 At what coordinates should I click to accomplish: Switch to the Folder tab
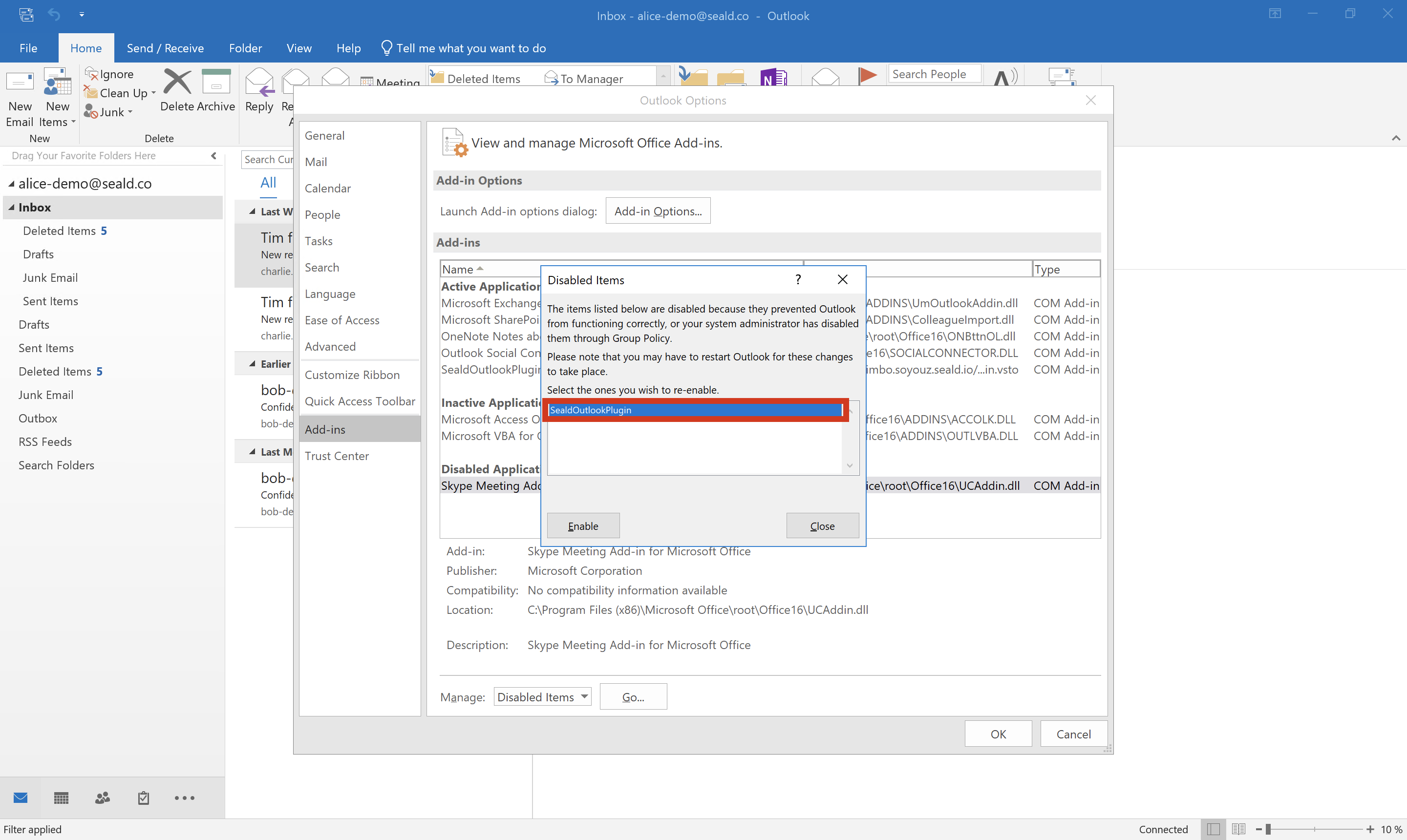[x=245, y=48]
